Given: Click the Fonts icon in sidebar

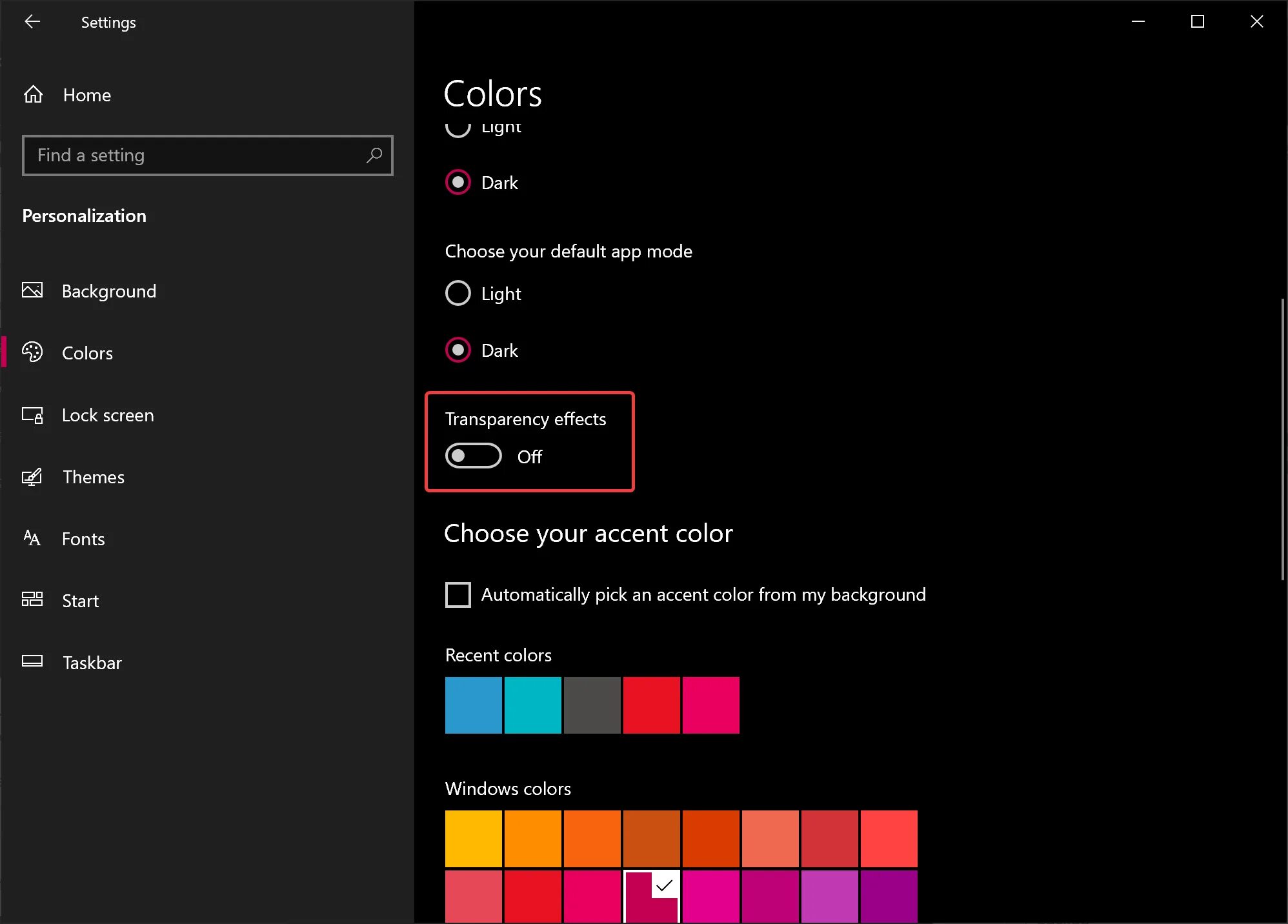Looking at the screenshot, I should coord(32,538).
